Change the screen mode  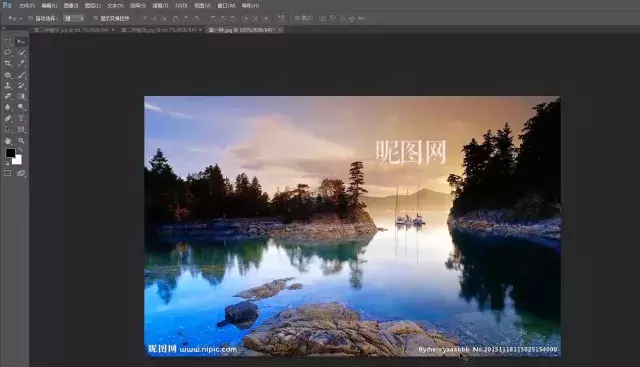tap(21, 173)
